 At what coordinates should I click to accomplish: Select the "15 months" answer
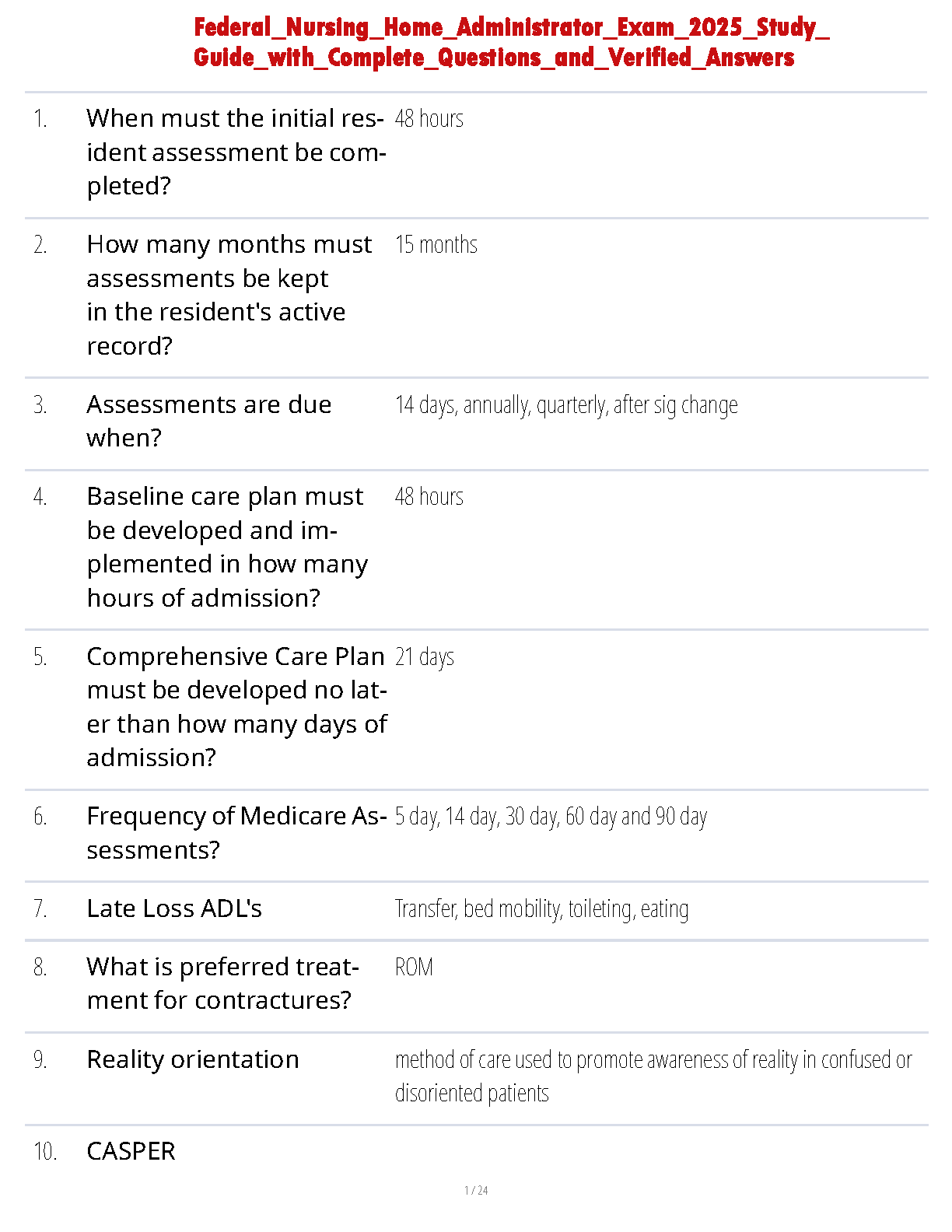[436, 245]
